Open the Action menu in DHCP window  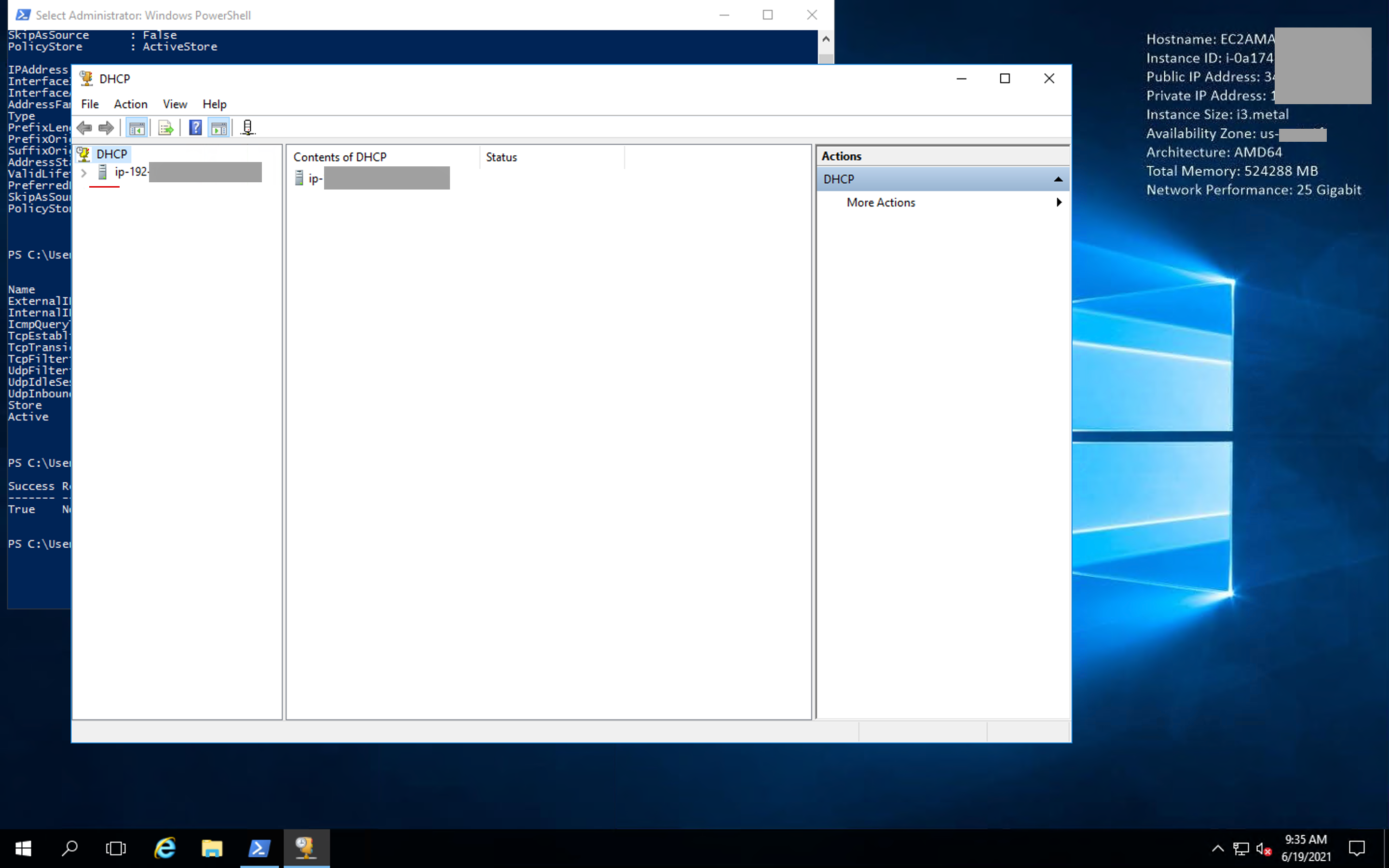pyautogui.click(x=131, y=104)
